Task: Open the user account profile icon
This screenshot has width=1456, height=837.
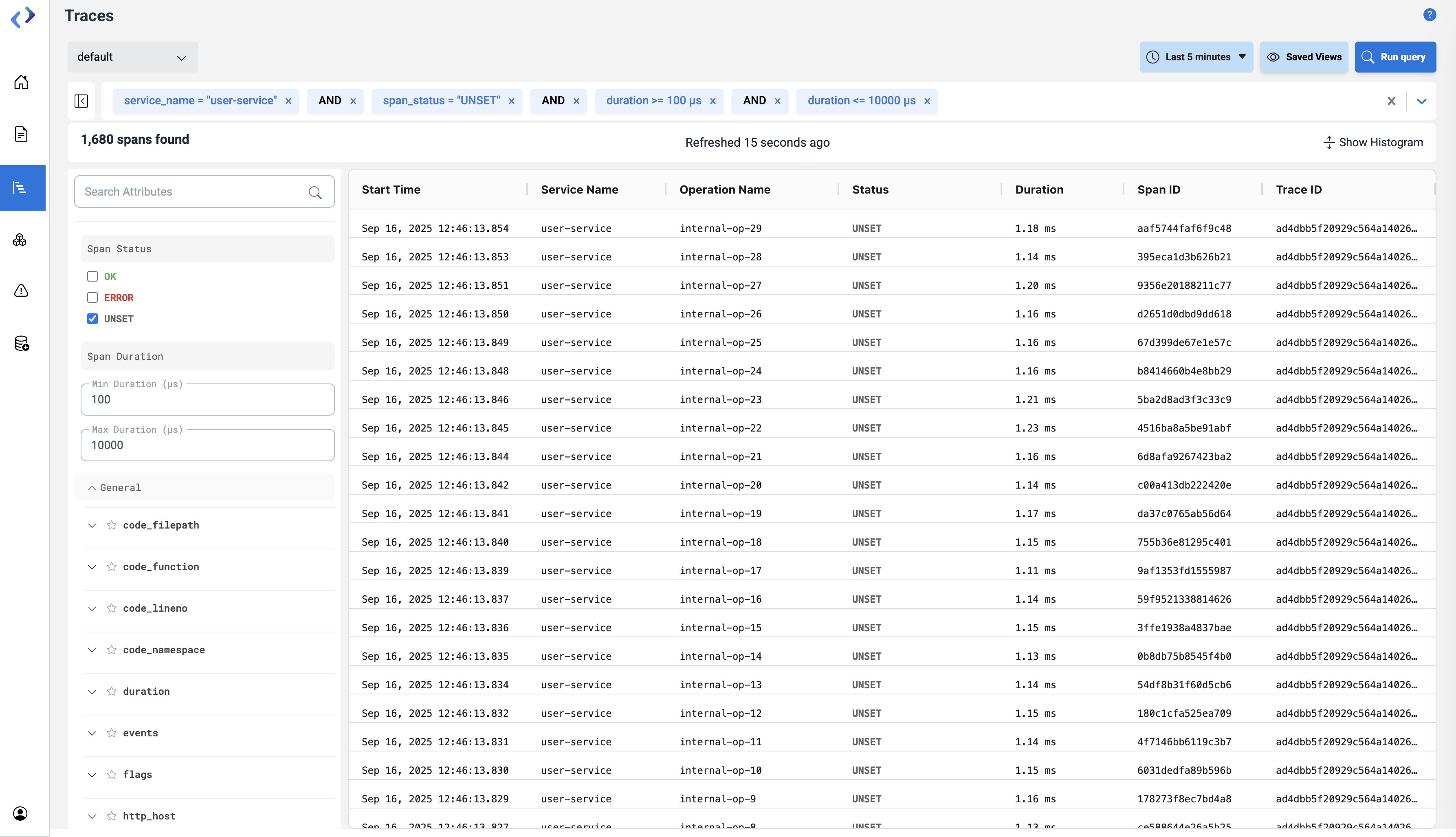Action: [x=20, y=813]
